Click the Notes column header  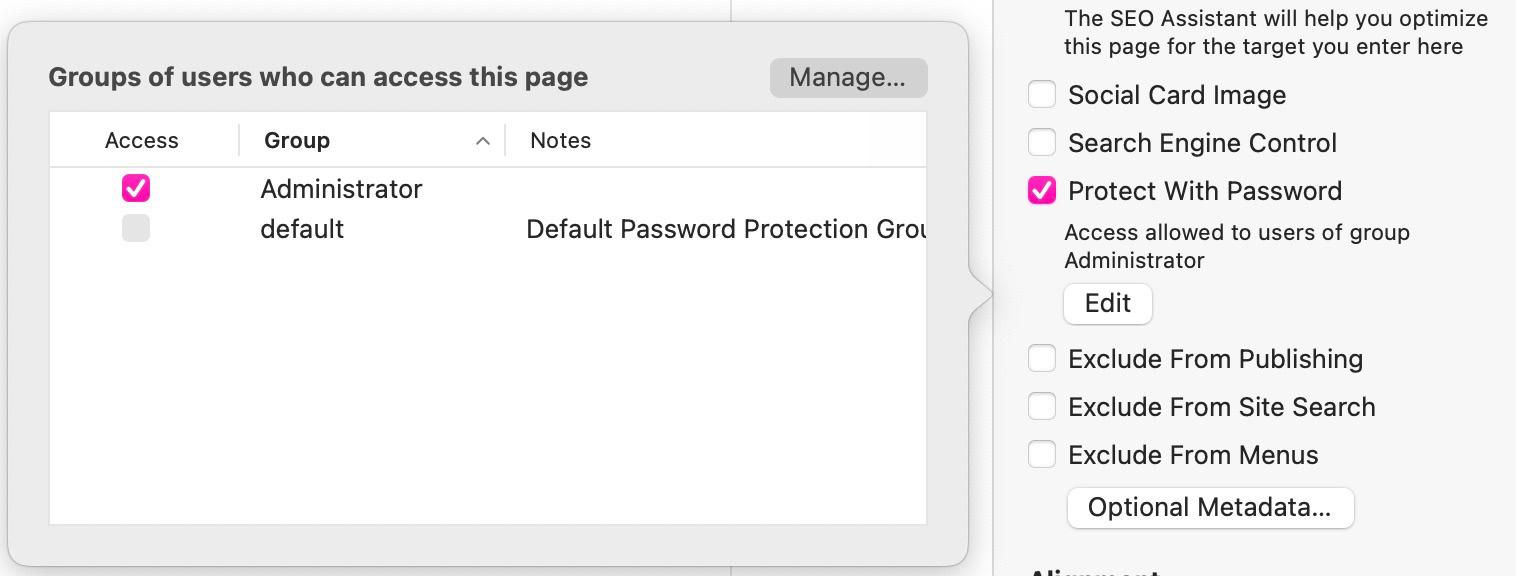(561, 141)
